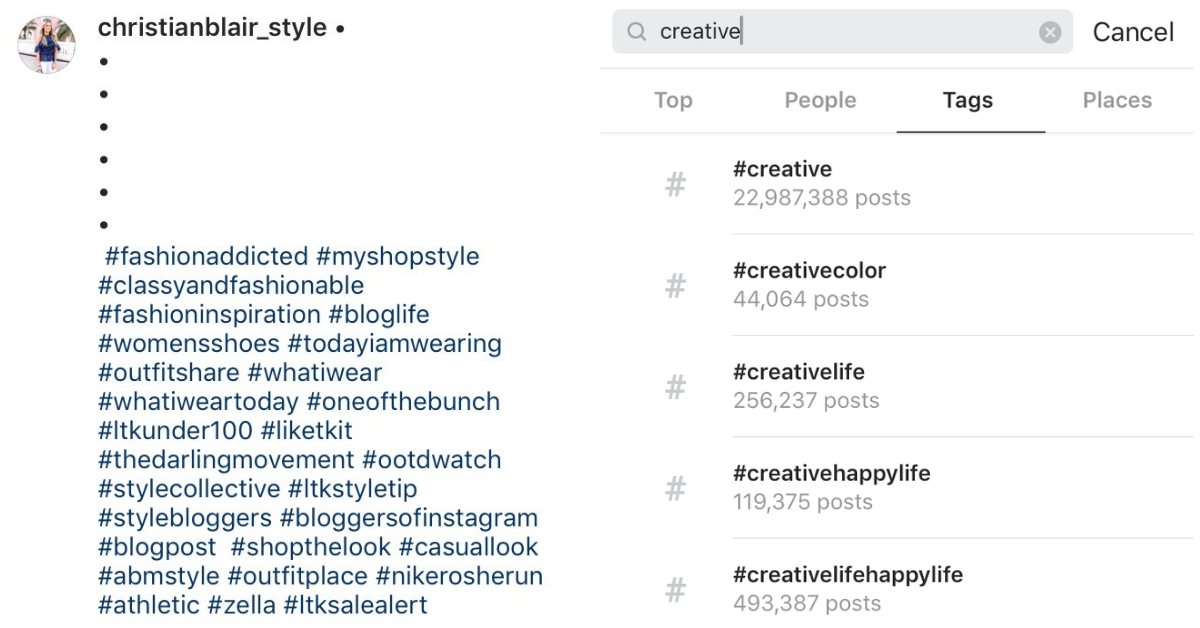Clear the search field with X icon
The width and height of the screenshot is (1200, 628).
point(1050,32)
